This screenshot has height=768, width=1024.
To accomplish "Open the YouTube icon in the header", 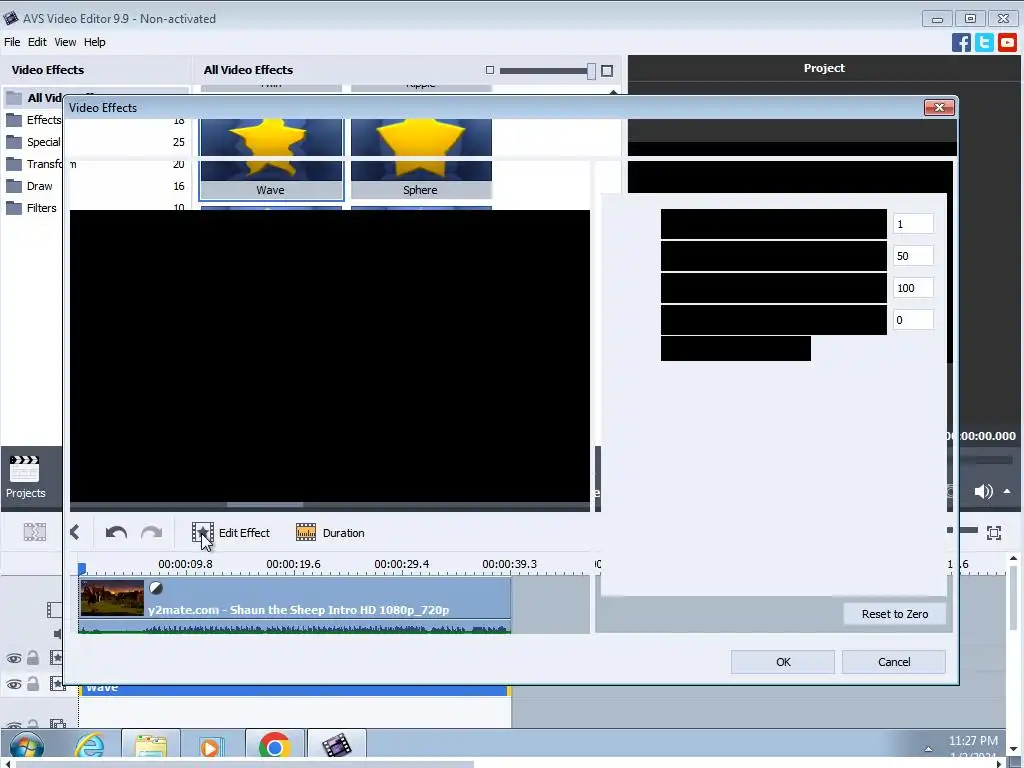I will coord(1007,42).
